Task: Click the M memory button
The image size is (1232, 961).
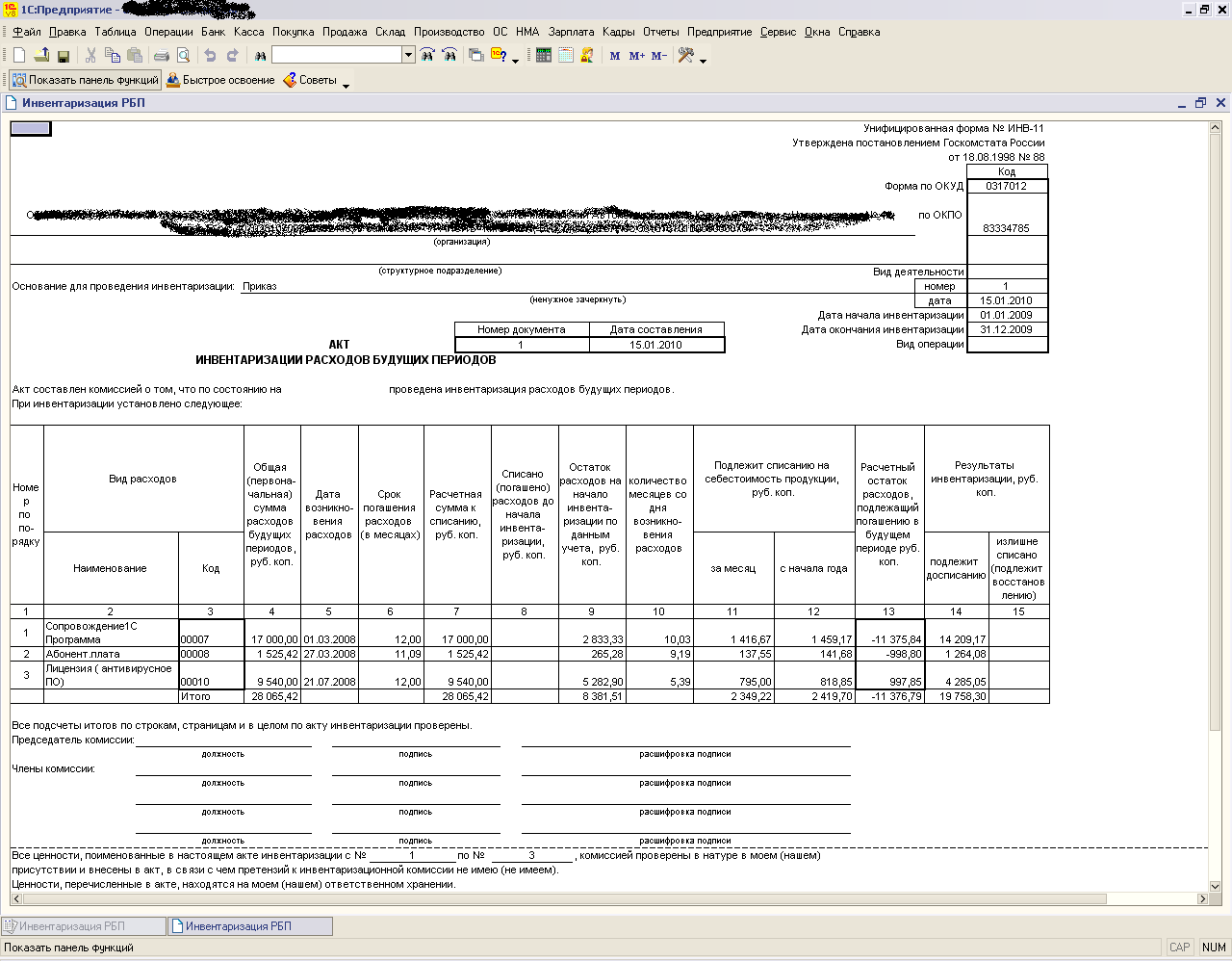Action: tap(615, 56)
